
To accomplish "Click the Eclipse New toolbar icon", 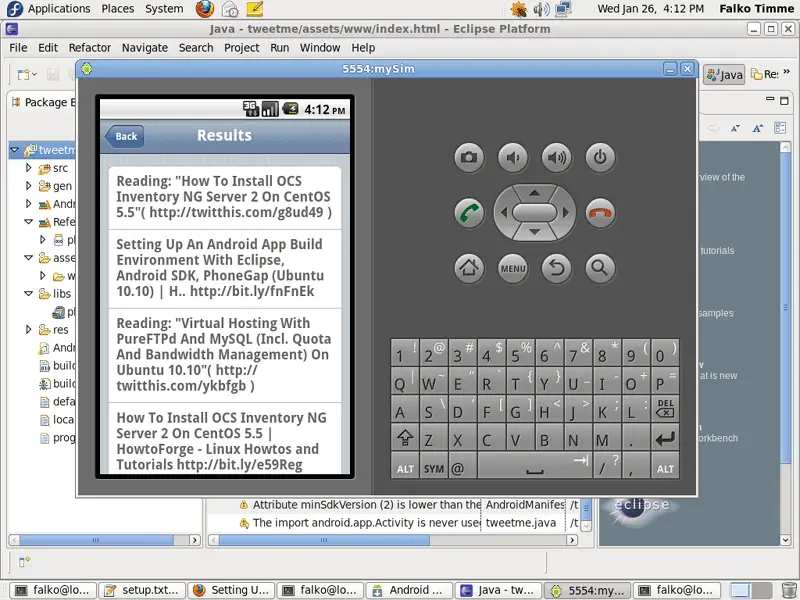I will click(23, 75).
